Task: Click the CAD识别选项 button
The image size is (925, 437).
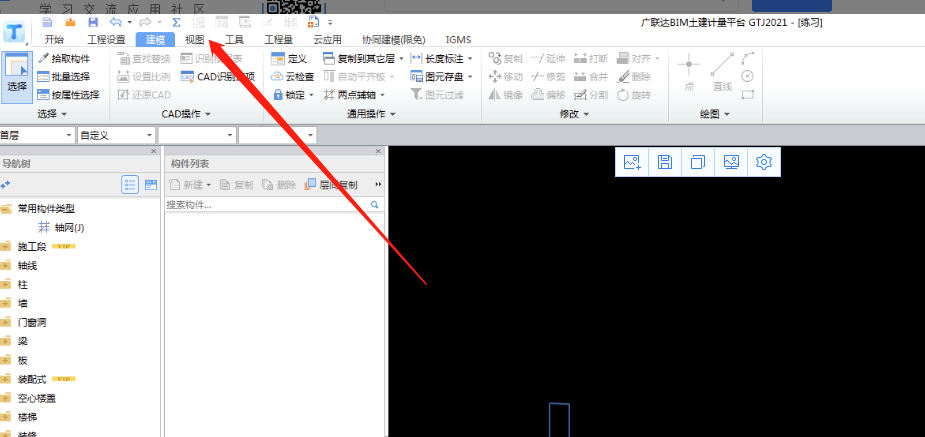Action: [217, 77]
